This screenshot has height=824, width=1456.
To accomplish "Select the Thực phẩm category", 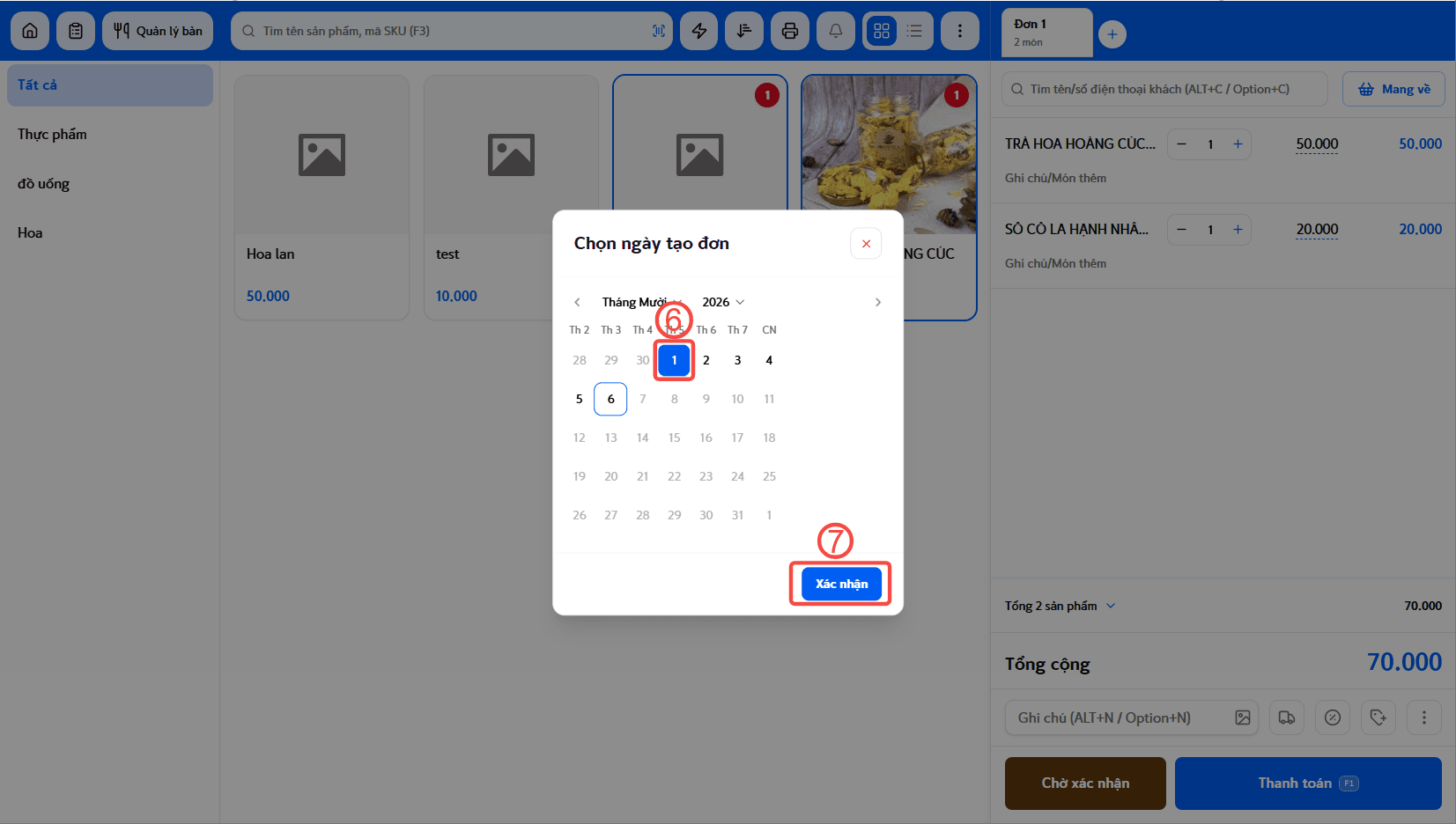I will point(110,135).
